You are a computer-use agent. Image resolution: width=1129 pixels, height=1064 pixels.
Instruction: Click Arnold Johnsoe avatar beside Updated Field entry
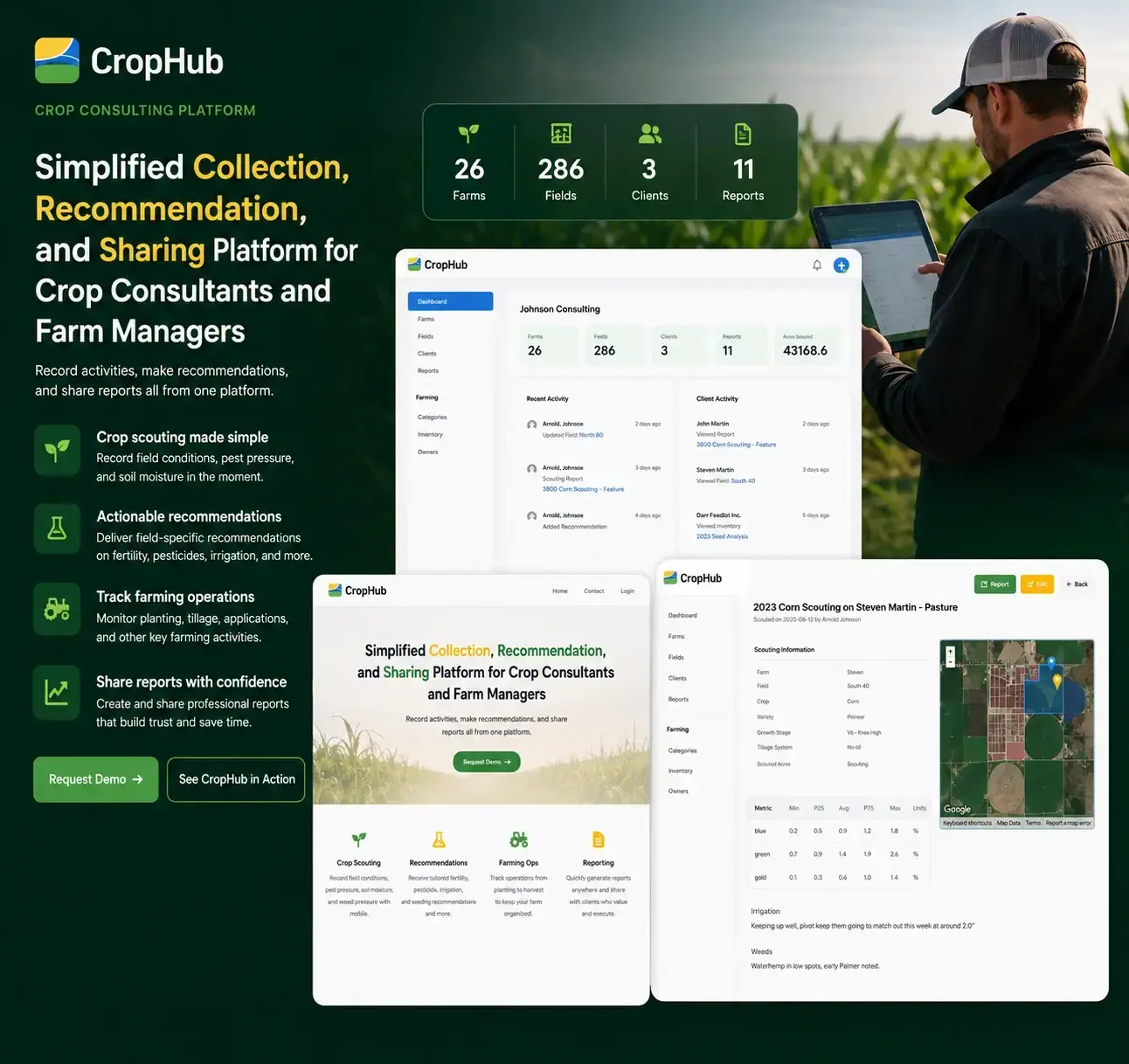click(x=531, y=425)
